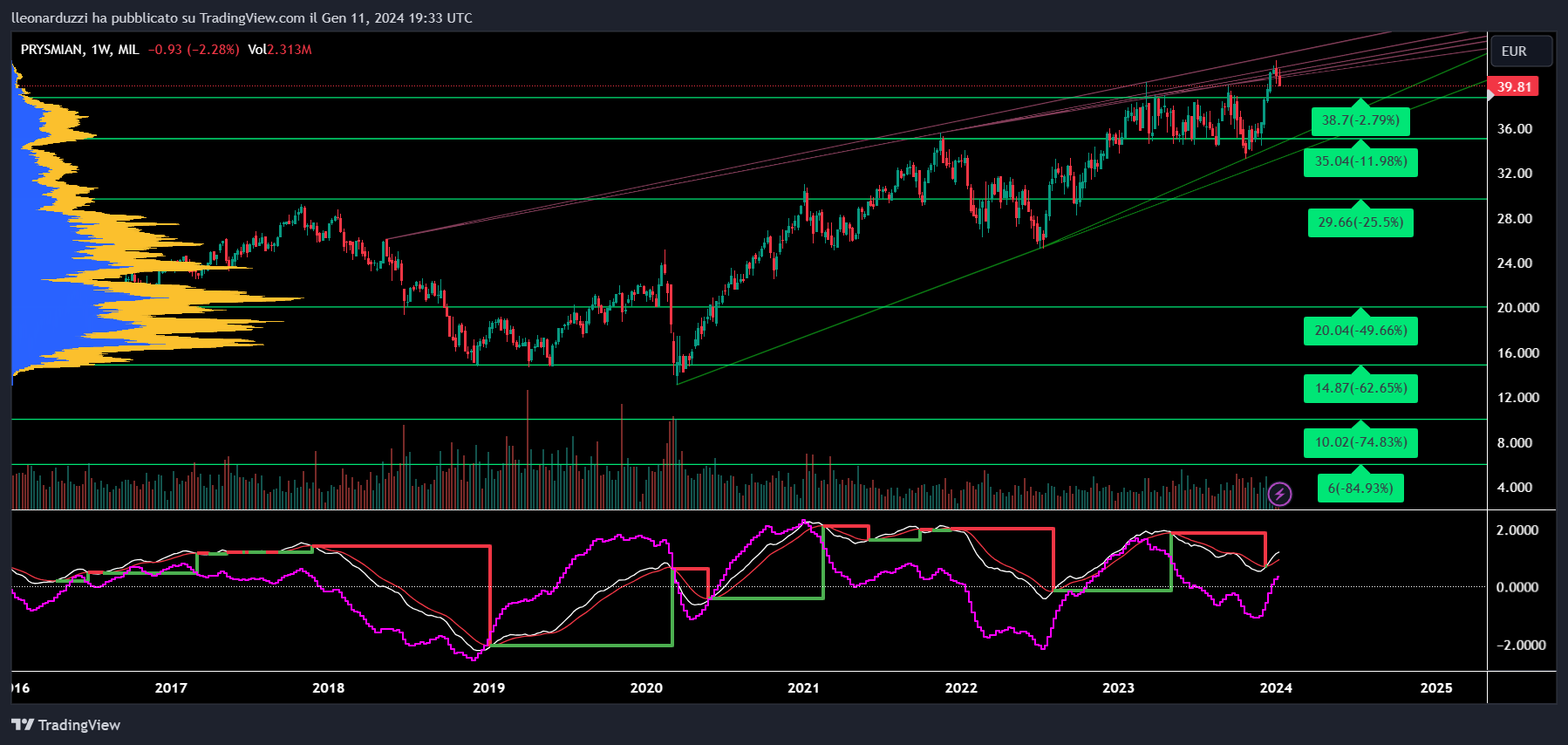Click the 20.000 price scale value
The height and width of the screenshot is (745, 1568).
1518,307
